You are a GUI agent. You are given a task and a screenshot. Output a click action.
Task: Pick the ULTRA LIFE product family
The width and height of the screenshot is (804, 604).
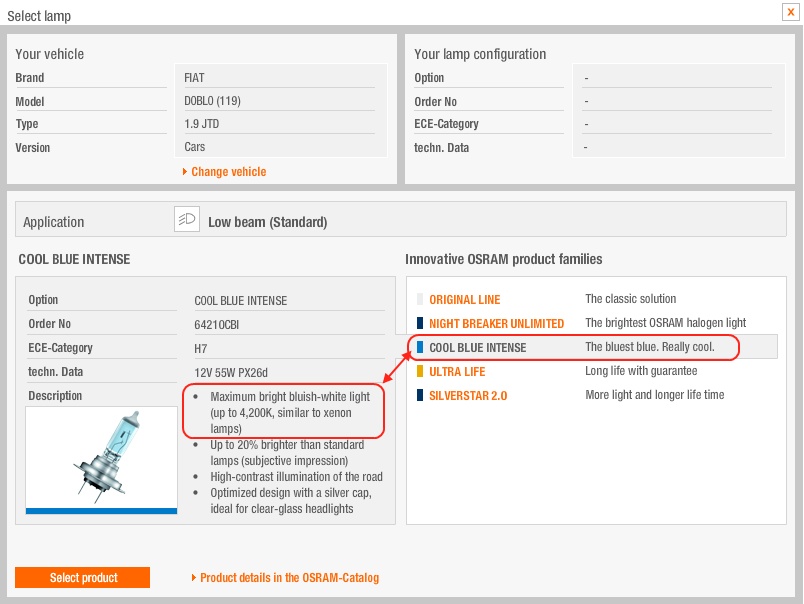(x=458, y=372)
